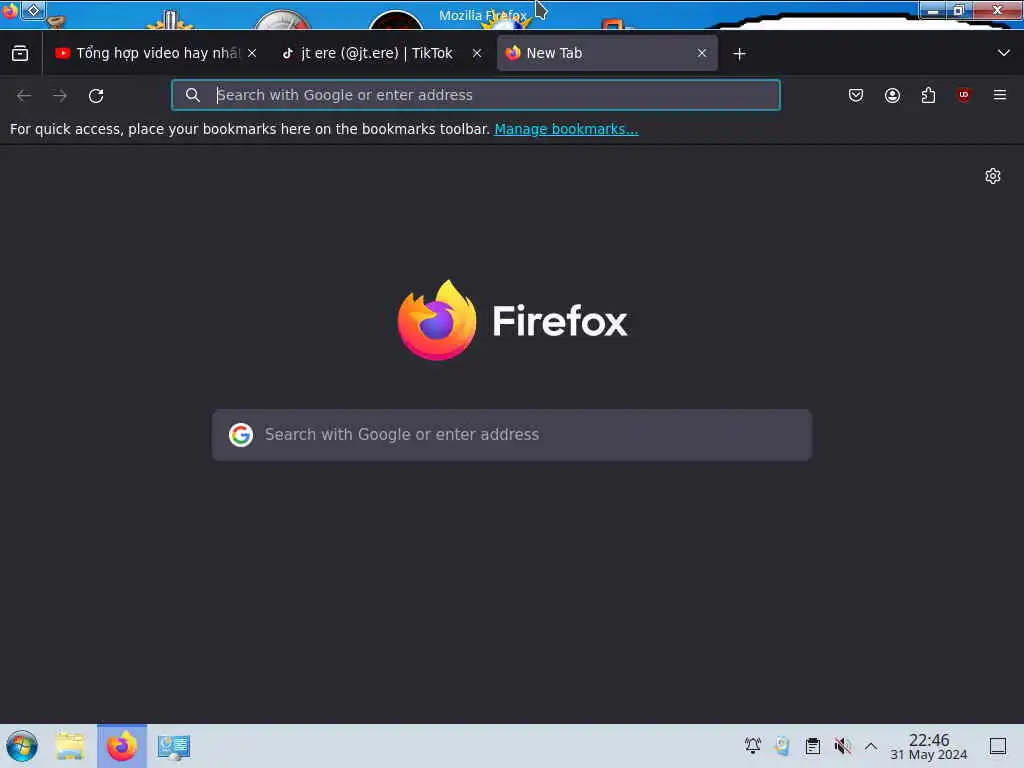Open the tray icon next to the bell
1024x768 pixels.
[782, 746]
